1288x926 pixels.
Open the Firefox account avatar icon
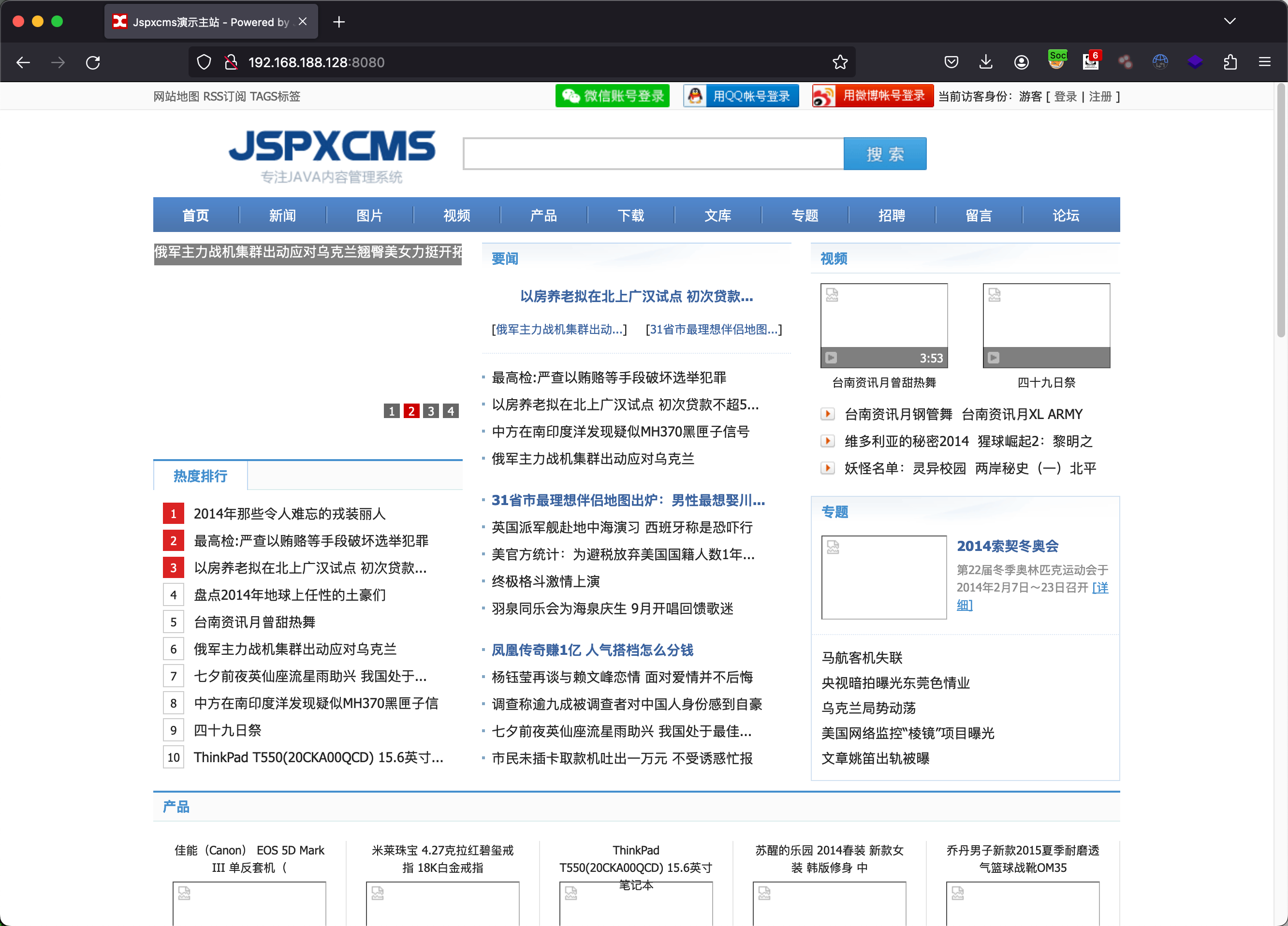(1021, 62)
